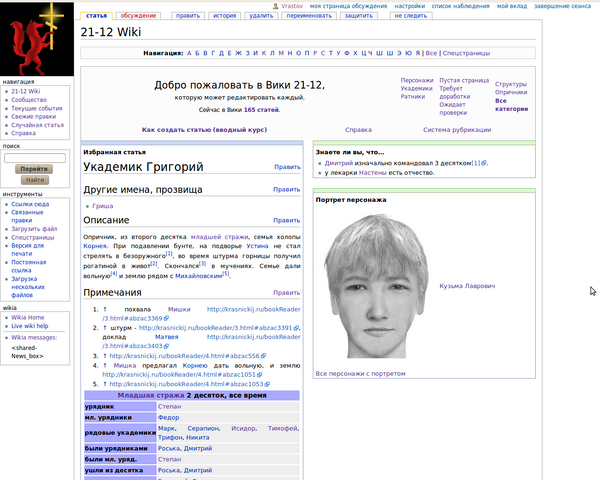This screenshot has height=480, width=600.
Task: Open the Гриша nickname link
Action: pos(103,206)
